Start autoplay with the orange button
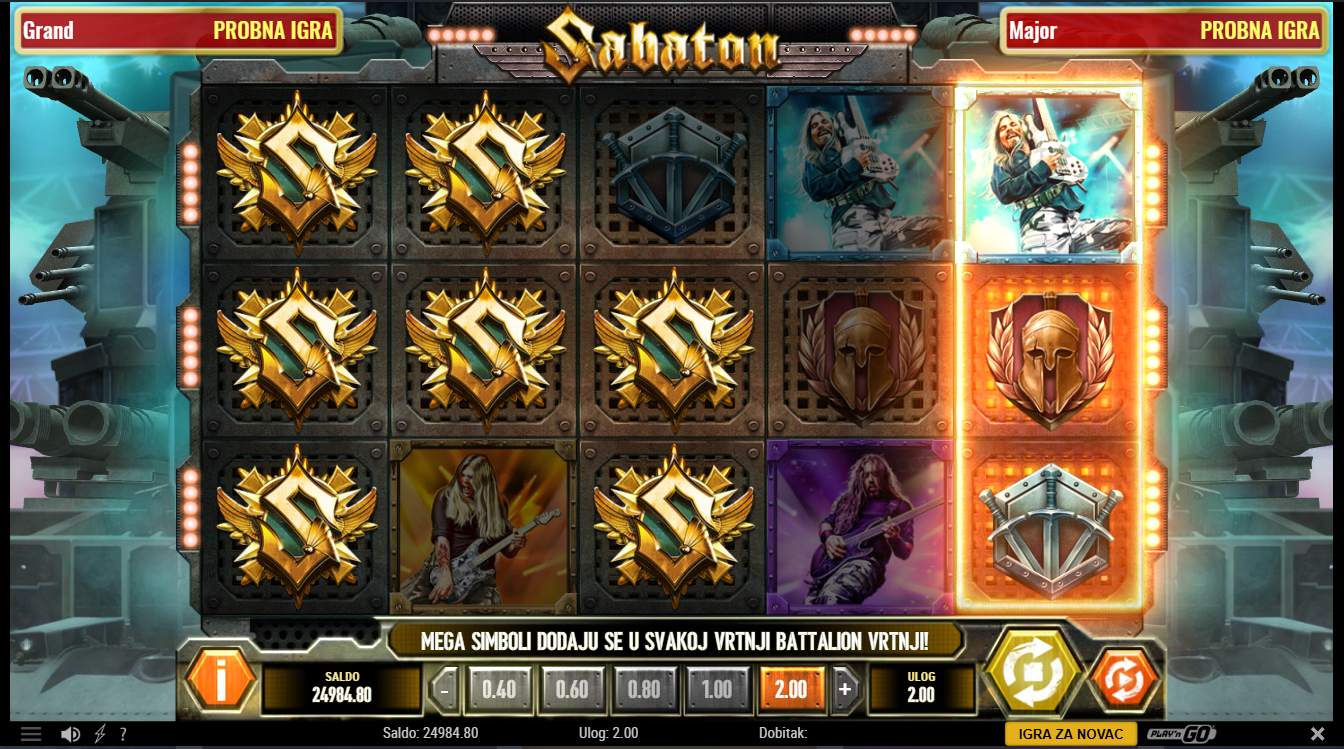The height and width of the screenshot is (749, 1344). (1125, 680)
